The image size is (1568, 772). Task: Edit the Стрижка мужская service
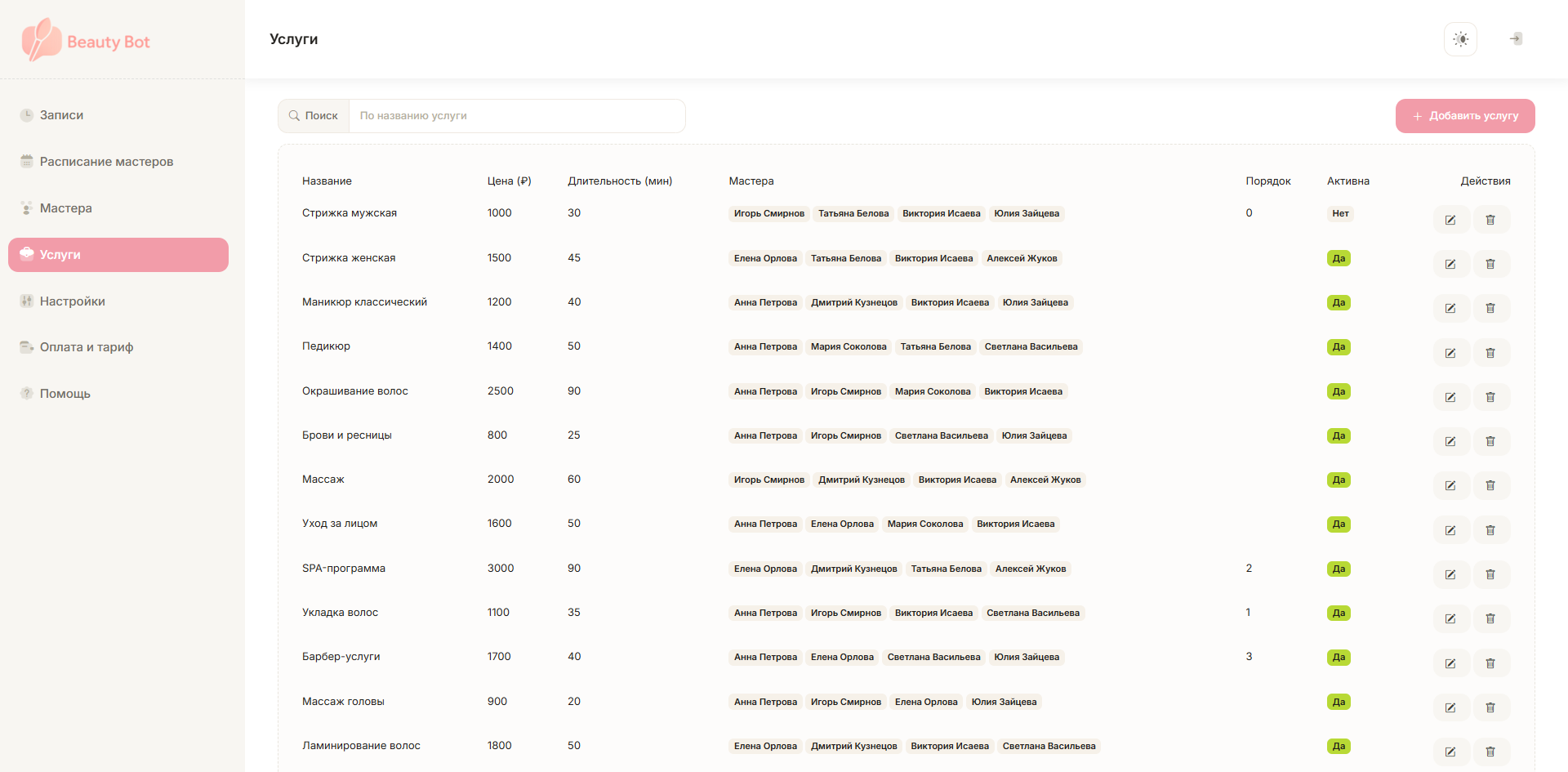[x=1450, y=220]
